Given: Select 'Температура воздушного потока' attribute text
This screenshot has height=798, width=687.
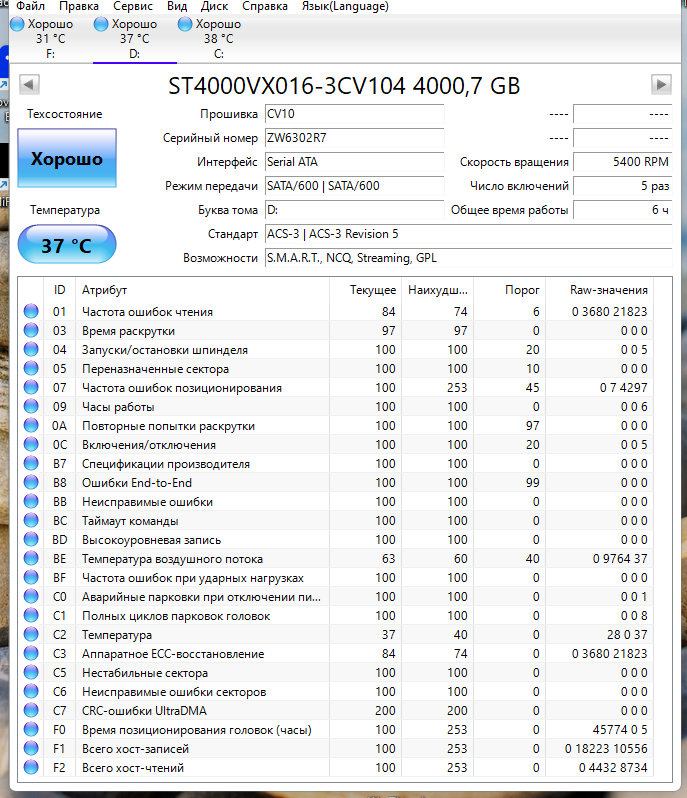Looking at the screenshot, I should pos(173,559).
